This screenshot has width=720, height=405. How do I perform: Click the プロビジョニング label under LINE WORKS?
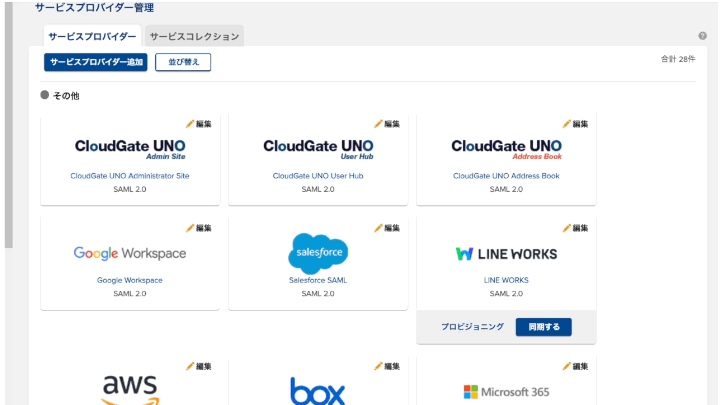[x=472, y=327]
